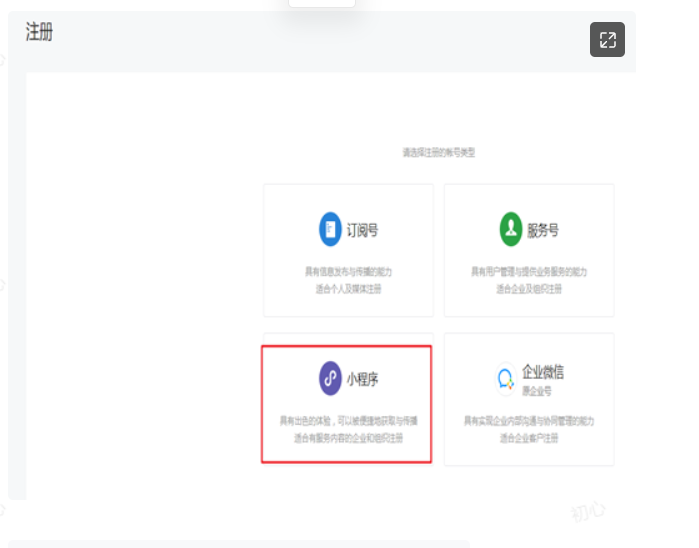Viewport: 699px width, 548px height.
Task: Click 订阅号 description 适合个人及媒体注册
Action: click(349, 289)
